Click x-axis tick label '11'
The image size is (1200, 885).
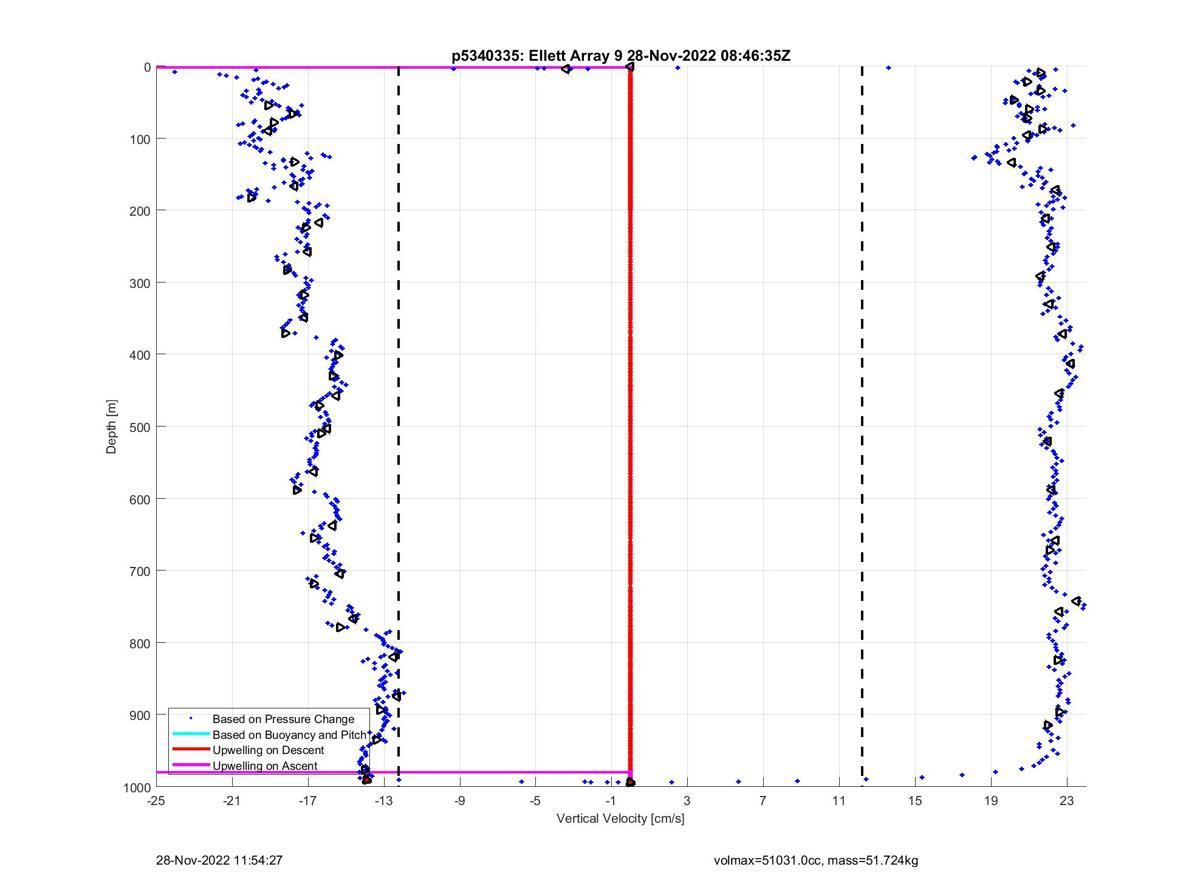pos(839,801)
